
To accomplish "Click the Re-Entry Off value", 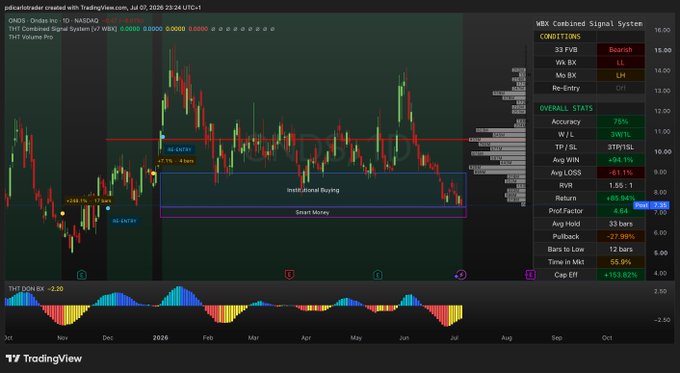I will click(621, 88).
